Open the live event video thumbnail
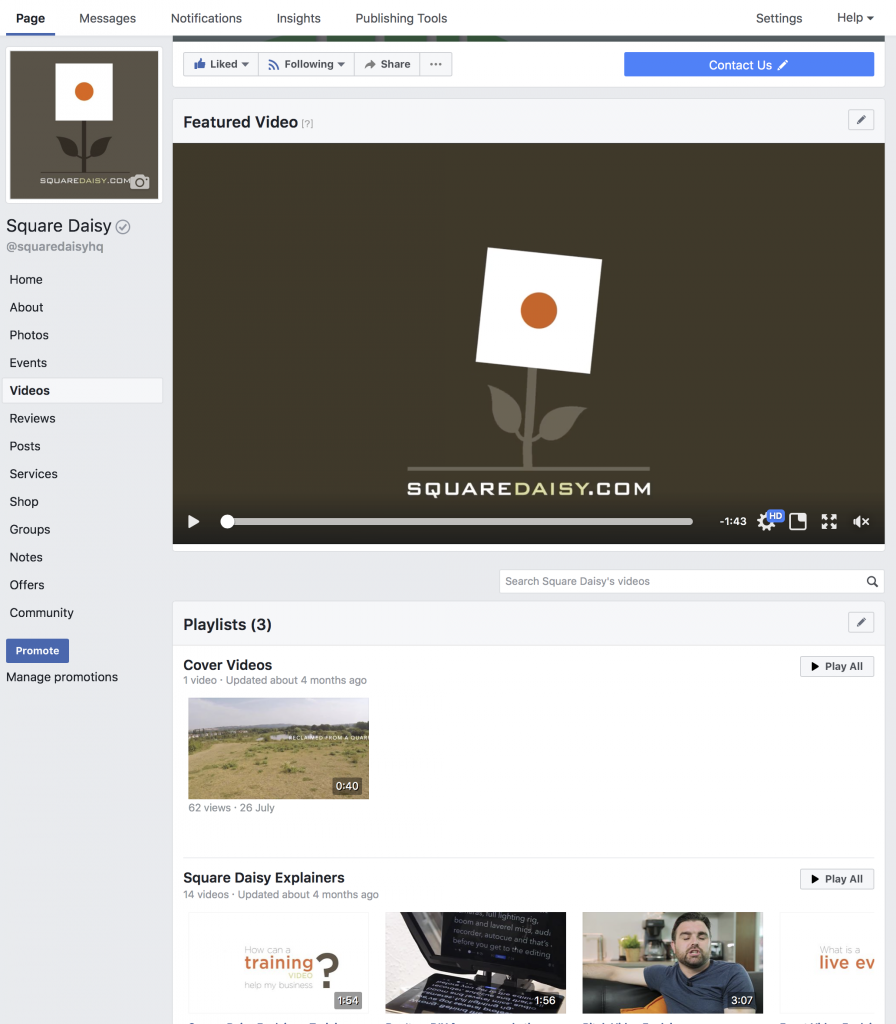 click(827, 963)
